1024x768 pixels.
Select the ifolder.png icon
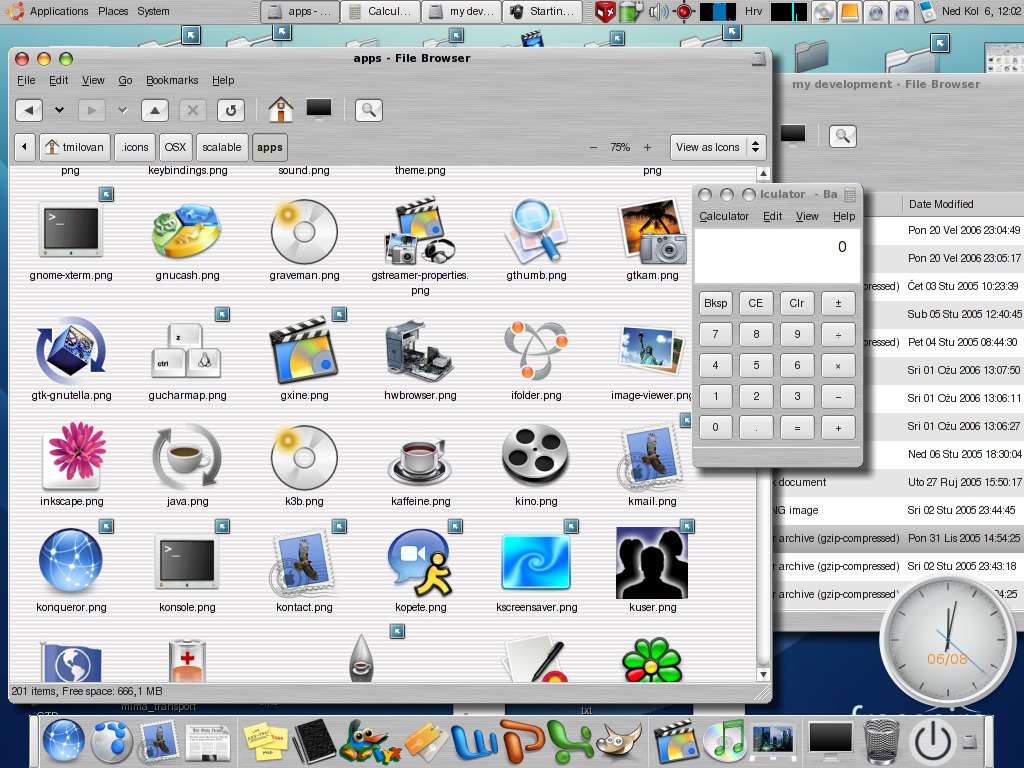click(536, 351)
